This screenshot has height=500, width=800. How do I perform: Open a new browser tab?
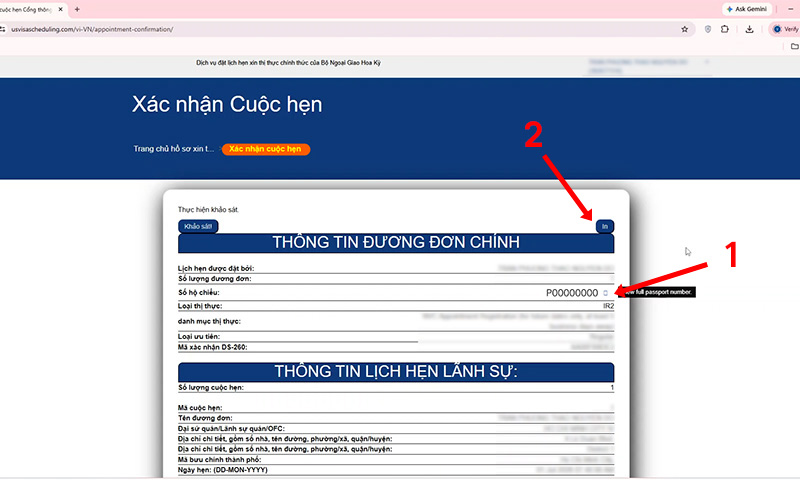click(x=77, y=9)
